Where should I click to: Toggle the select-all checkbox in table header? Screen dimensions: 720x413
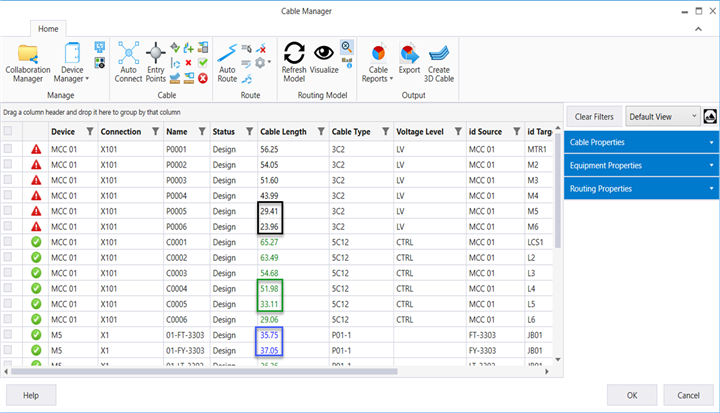click(x=8, y=131)
